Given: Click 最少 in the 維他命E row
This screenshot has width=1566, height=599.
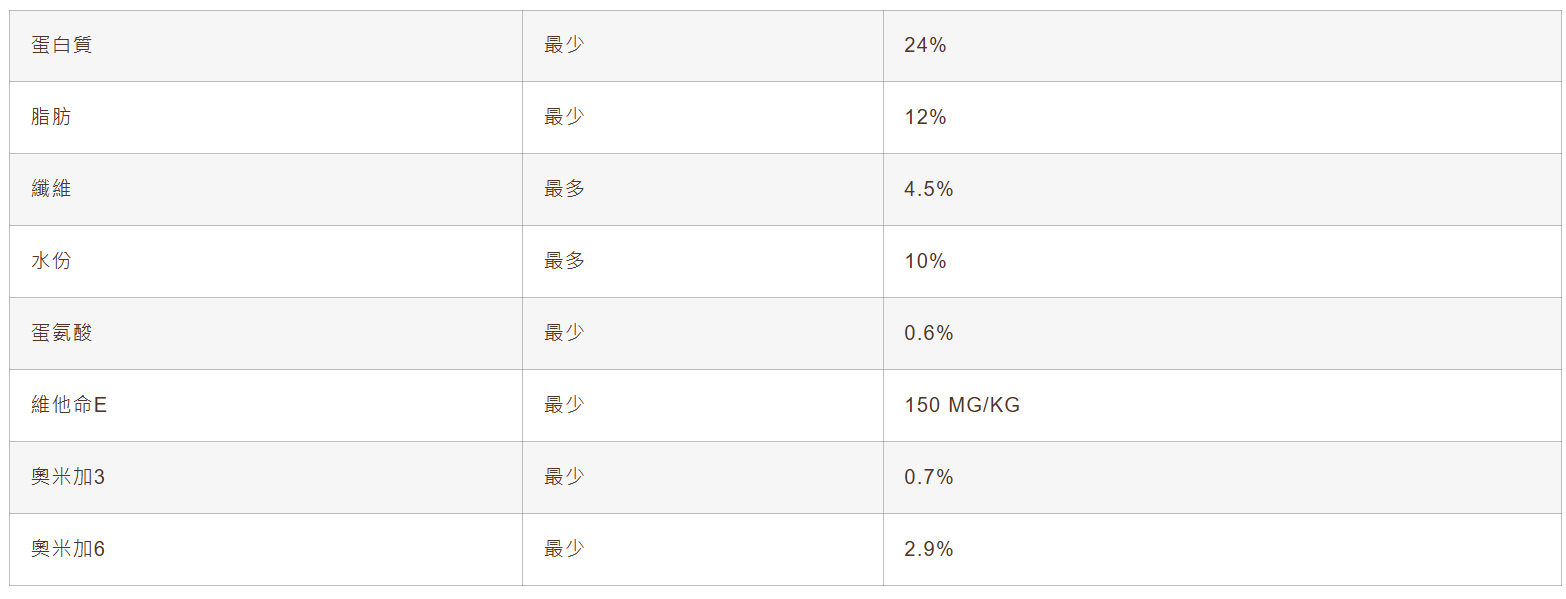Looking at the screenshot, I should 564,405.
